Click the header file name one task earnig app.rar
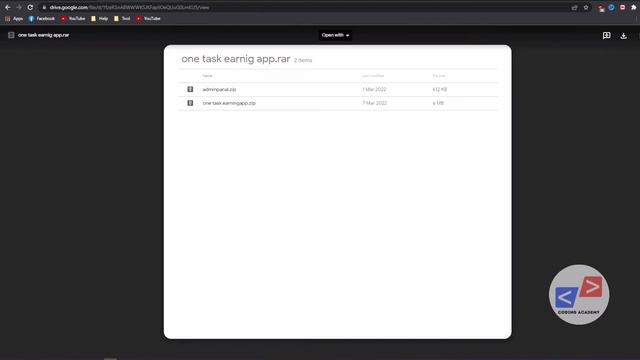The image size is (640, 360). coord(43,35)
